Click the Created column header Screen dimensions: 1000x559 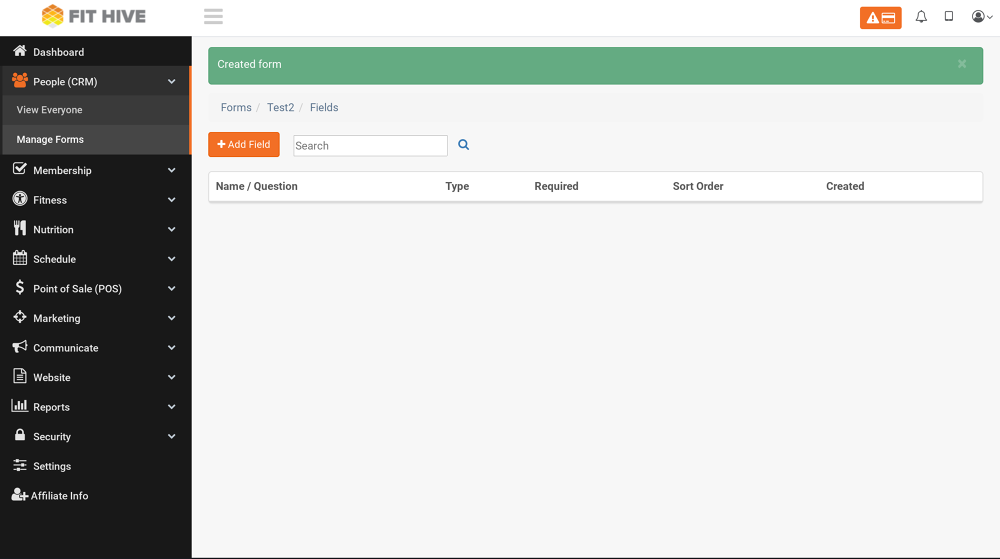(x=845, y=186)
